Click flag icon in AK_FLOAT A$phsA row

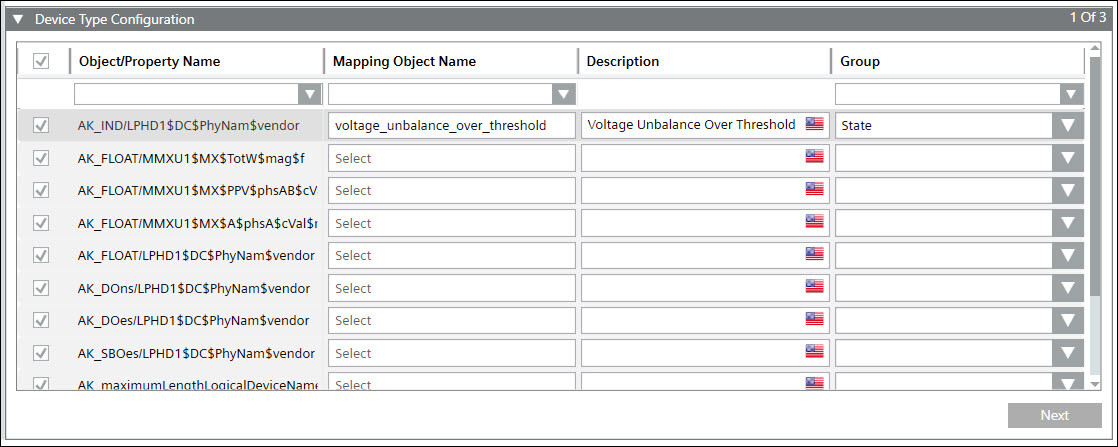[x=814, y=222]
